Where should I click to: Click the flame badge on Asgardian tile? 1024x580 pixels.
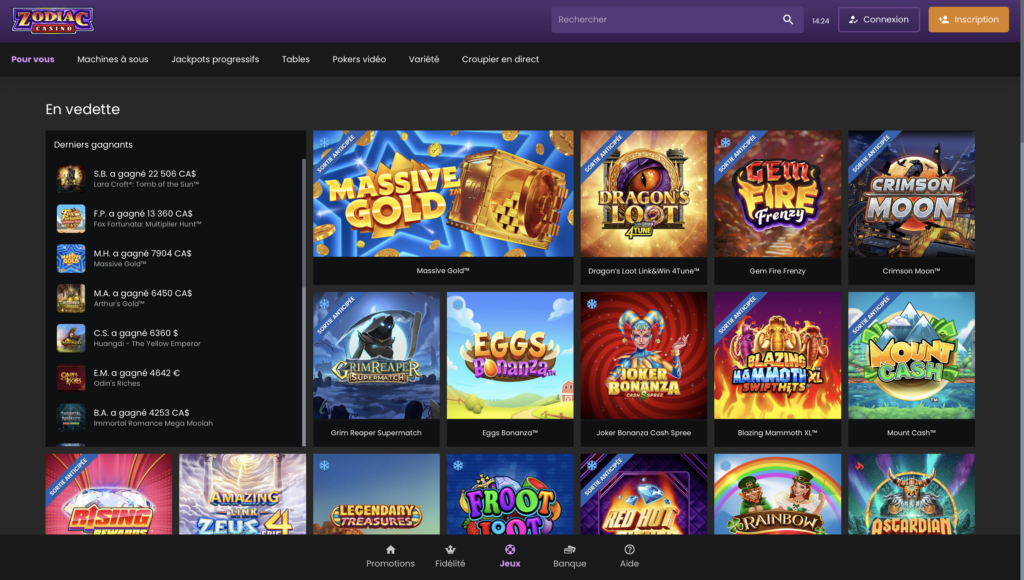click(x=859, y=466)
